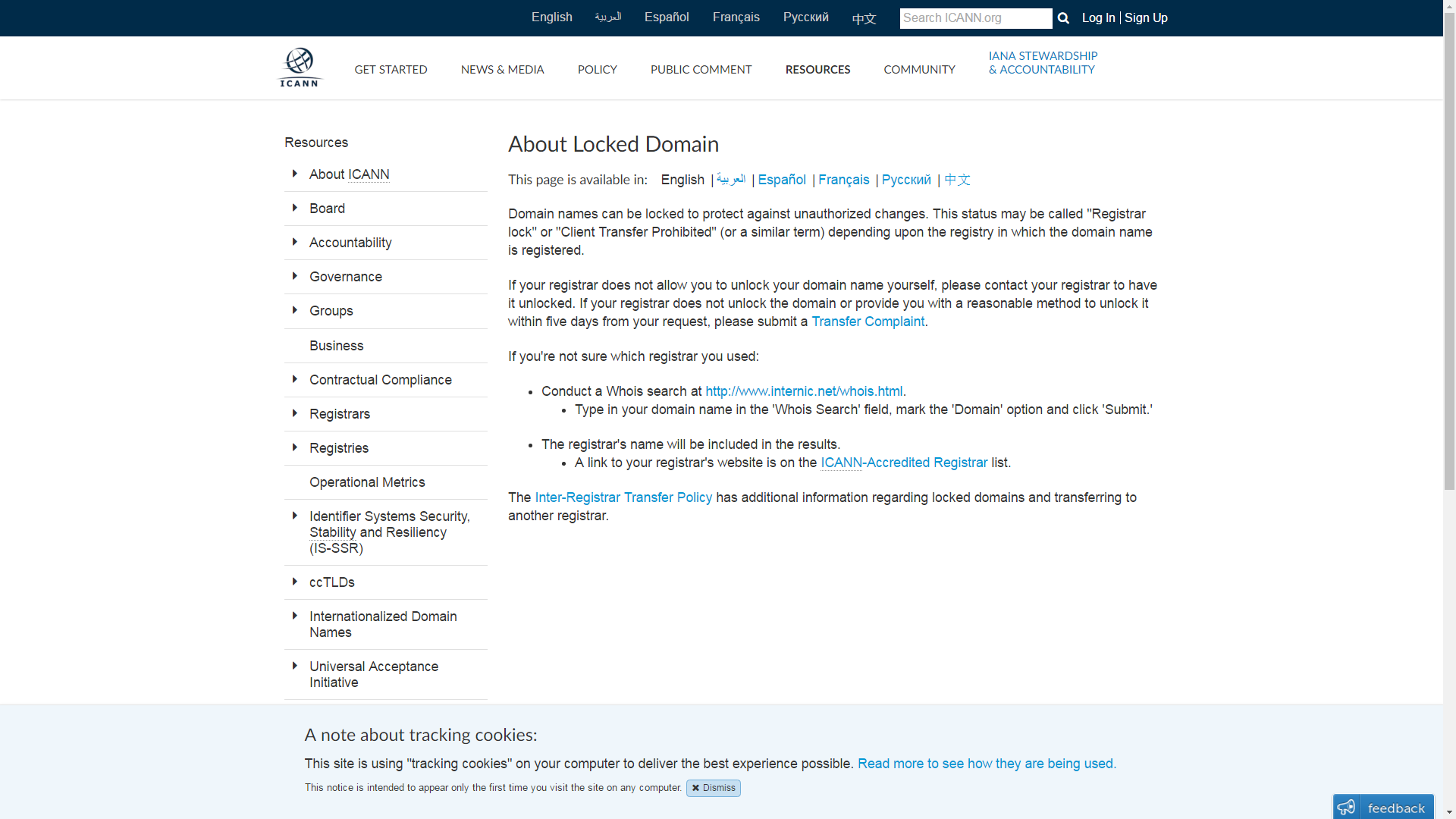
Task: Expand the Contractual Compliance sidebar arrow
Action: click(x=294, y=379)
